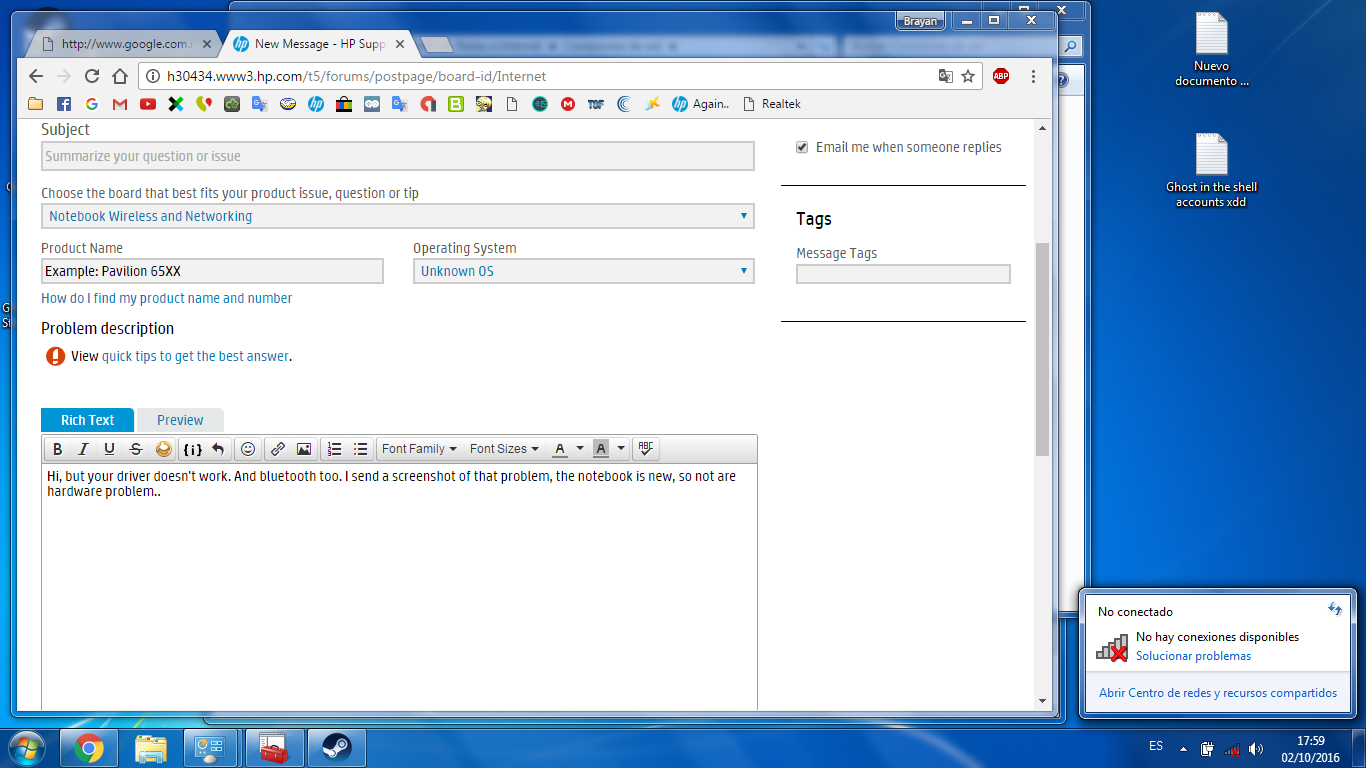Image resolution: width=1366 pixels, height=768 pixels.
Task: Click the volume icon in the system tray
Action: point(1256,749)
